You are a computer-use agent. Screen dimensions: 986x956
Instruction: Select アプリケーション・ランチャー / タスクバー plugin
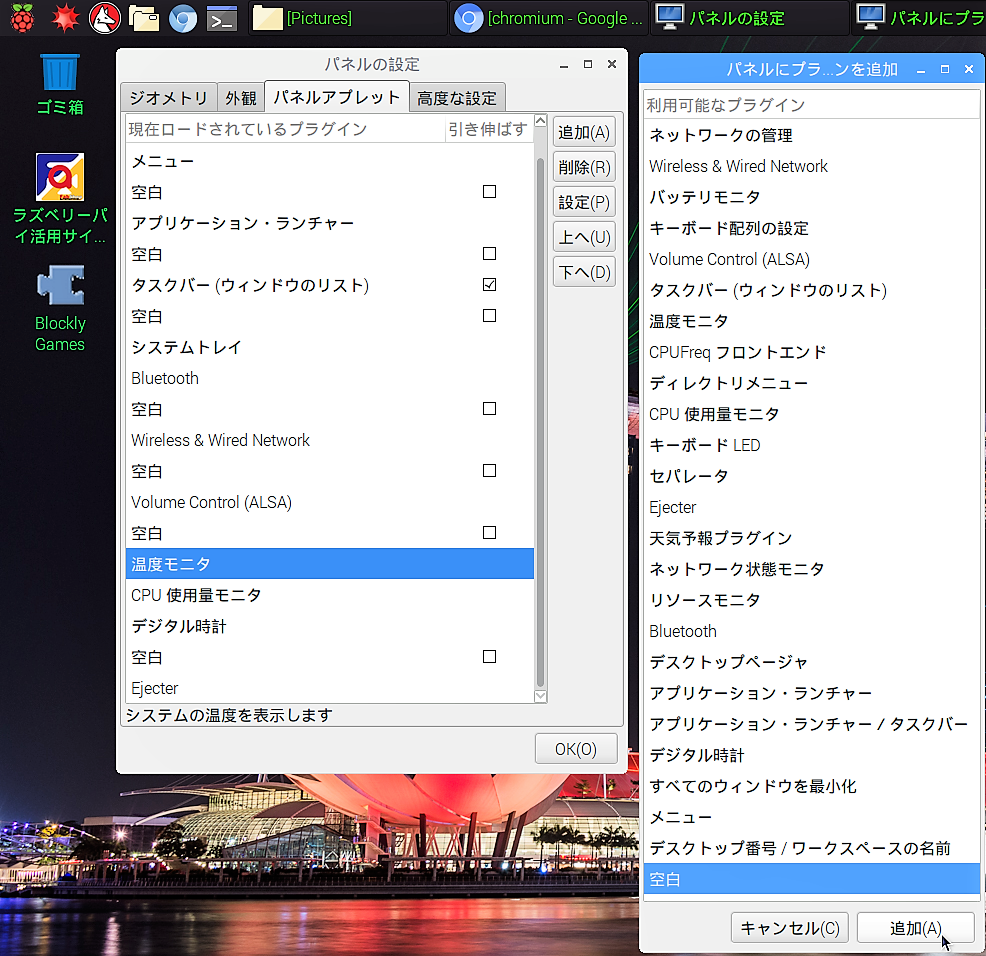[x=812, y=723]
